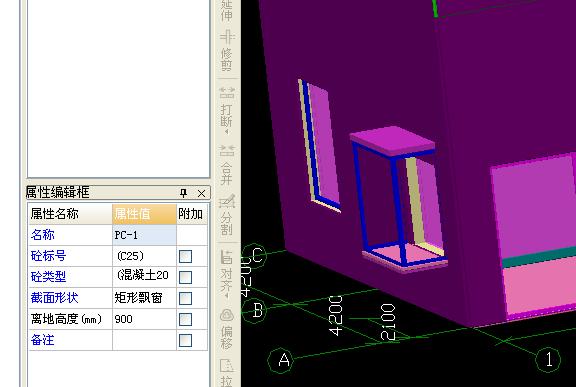Click the 2100 dimension label
The image size is (576, 387).
coord(388,322)
